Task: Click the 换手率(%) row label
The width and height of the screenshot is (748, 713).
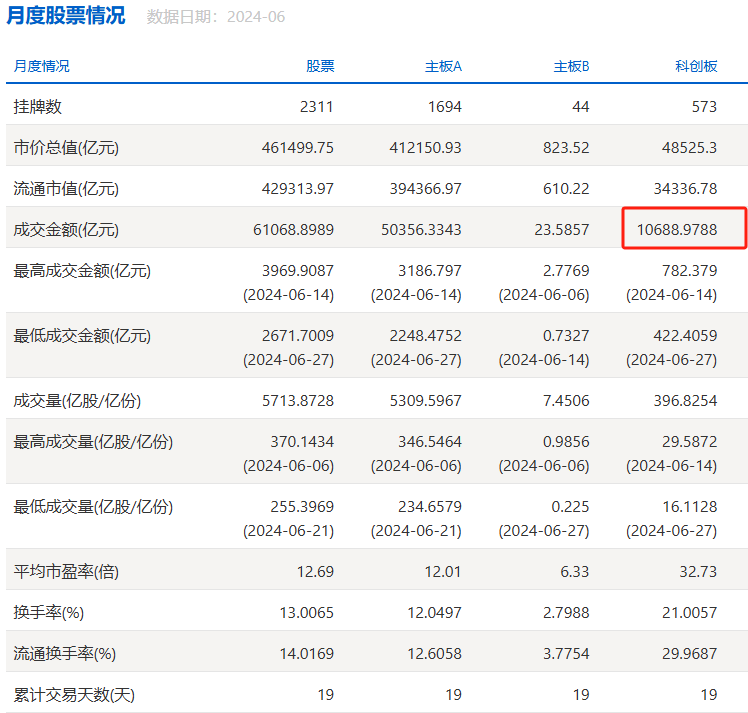Action: pyautogui.click(x=50, y=612)
